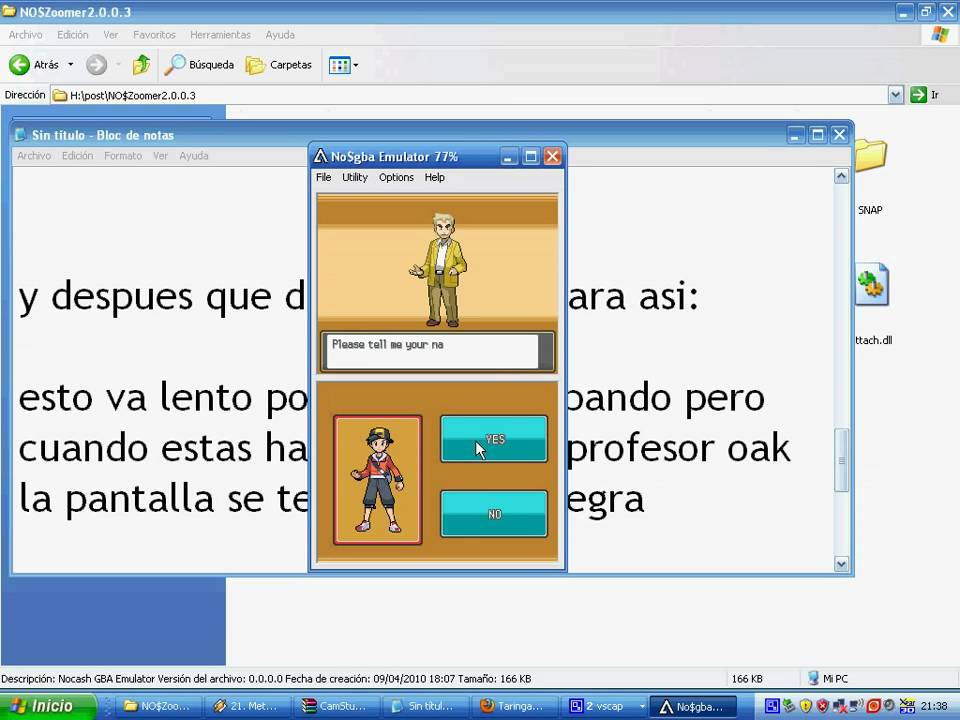Image resolution: width=960 pixels, height=720 pixels.
Task: Select the .dll file icon with gear
Action: click(x=871, y=284)
